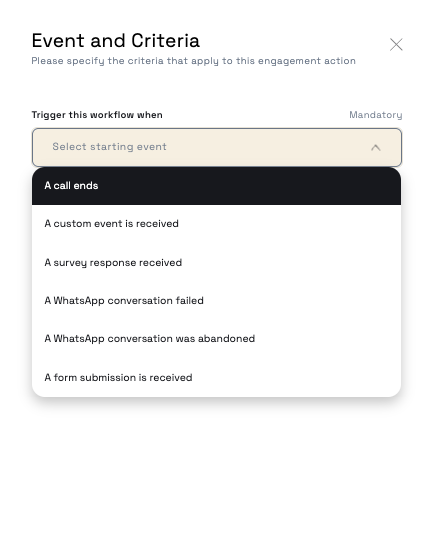Click the Mandatory label
This screenshot has height=550, width=441.
click(375, 115)
